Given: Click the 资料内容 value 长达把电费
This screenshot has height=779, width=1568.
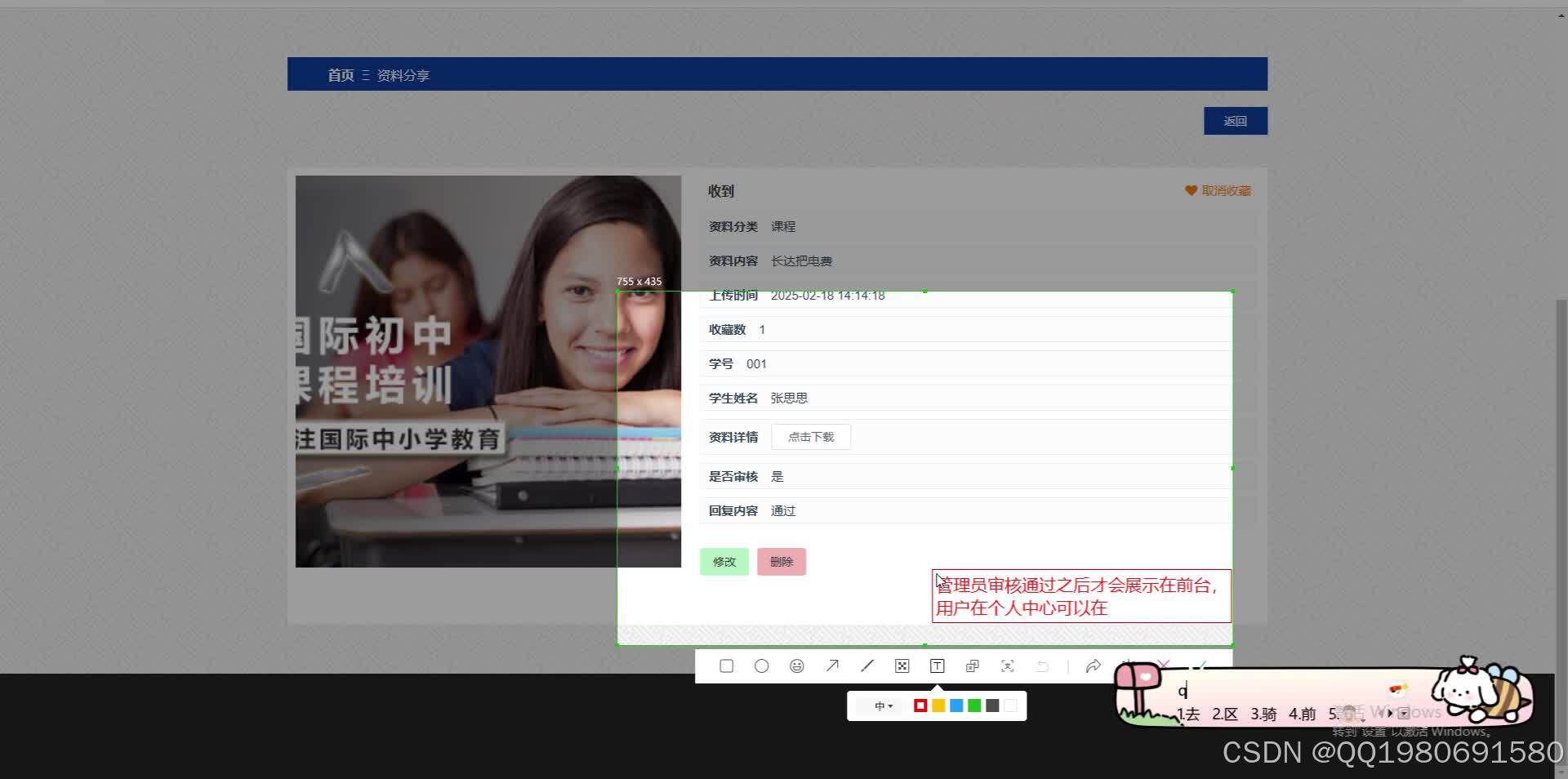Looking at the screenshot, I should (801, 261).
